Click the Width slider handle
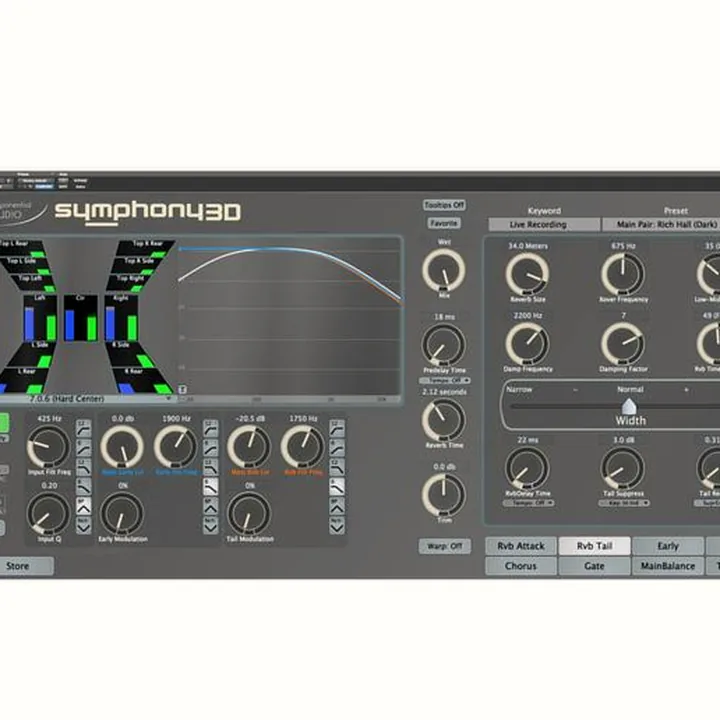The height and width of the screenshot is (720, 720). click(629, 406)
